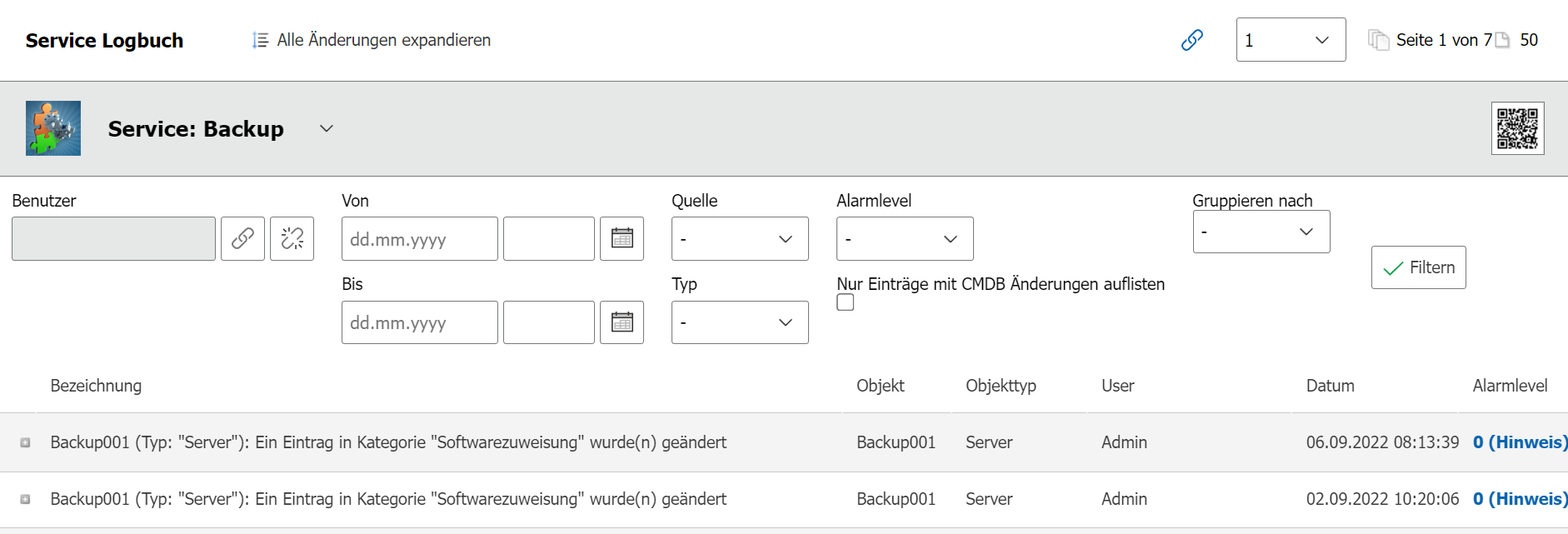Click the Benutzer input field
Image resolution: width=1568 pixels, height=534 pixels.
pyautogui.click(x=113, y=239)
